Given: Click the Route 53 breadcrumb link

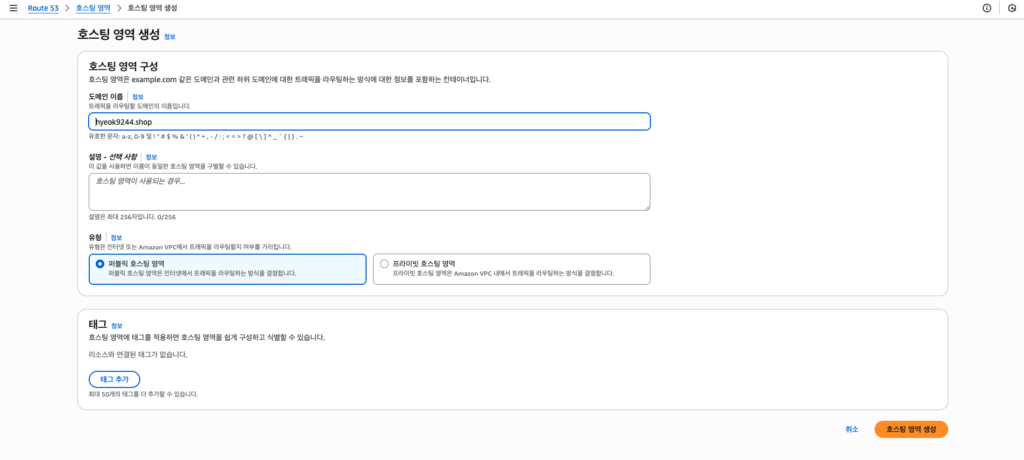Looking at the screenshot, I should (x=46, y=8).
